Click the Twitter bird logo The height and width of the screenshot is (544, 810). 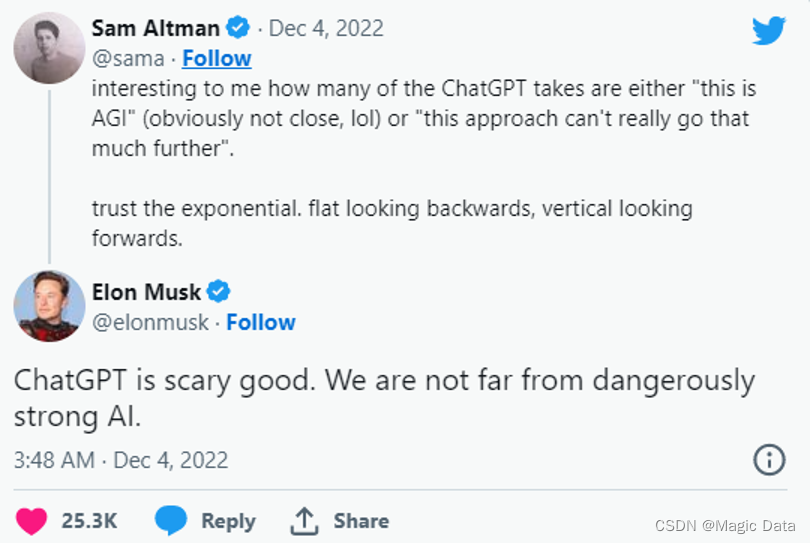pyautogui.click(x=768, y=31)
